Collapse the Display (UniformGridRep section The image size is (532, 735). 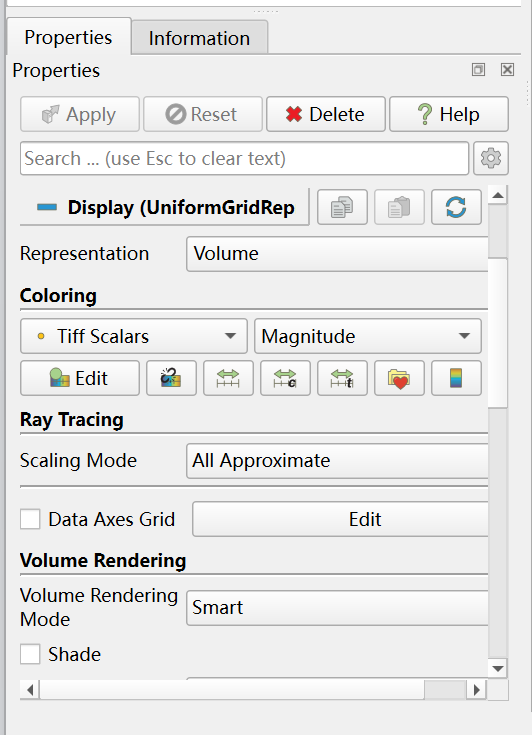164,207
